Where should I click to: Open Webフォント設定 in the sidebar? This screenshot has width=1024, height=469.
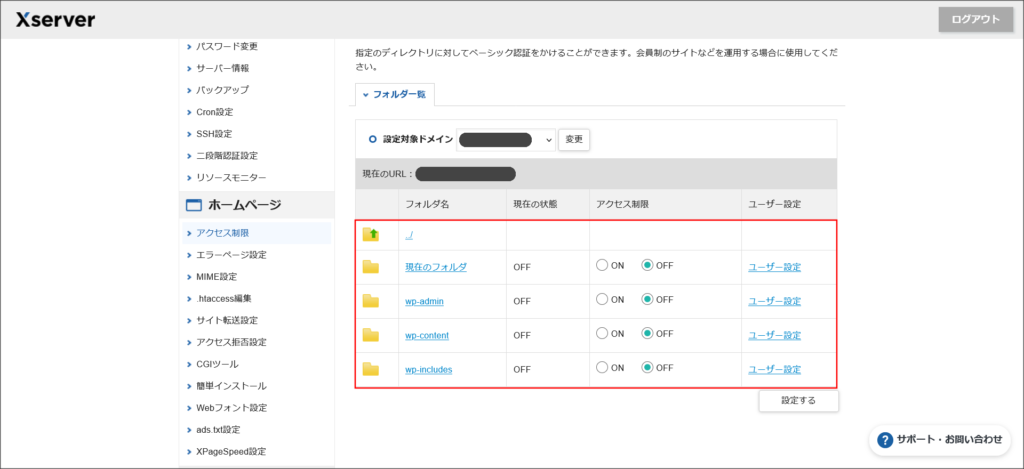pos(231,408)
